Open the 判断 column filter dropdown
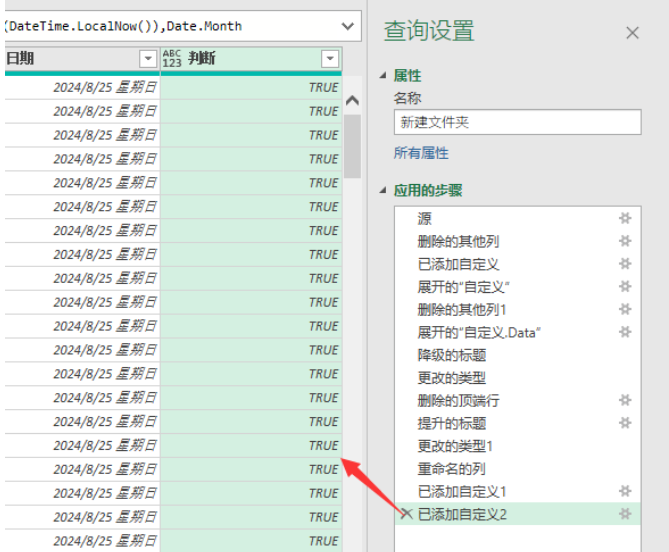Image resolution: width=669 pixels, height=552 pixels. click(330, 58)
